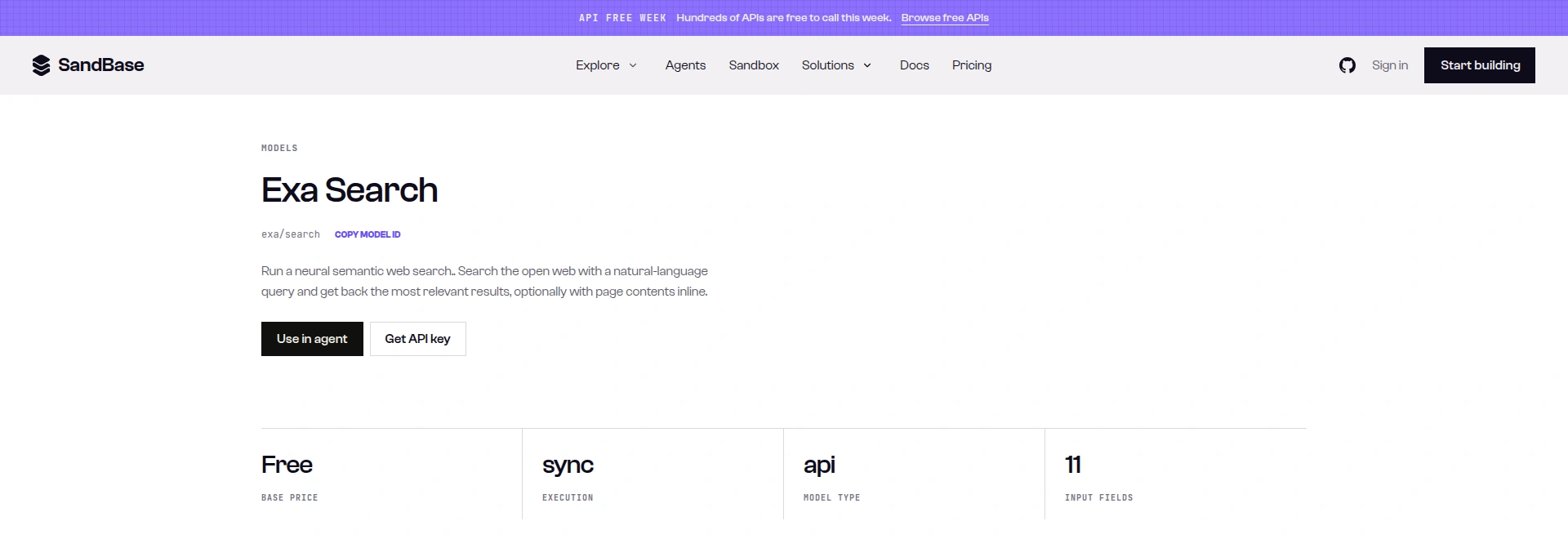Click the neural semantic web search description
Viewport: 1568px width, 539px height.
coord(484,281)
